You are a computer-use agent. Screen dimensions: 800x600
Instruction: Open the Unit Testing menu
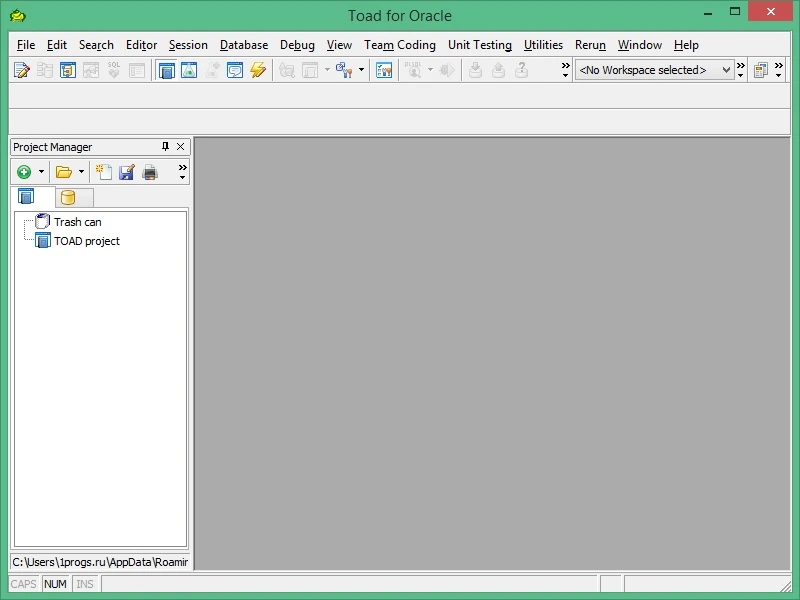coord(480,45)
